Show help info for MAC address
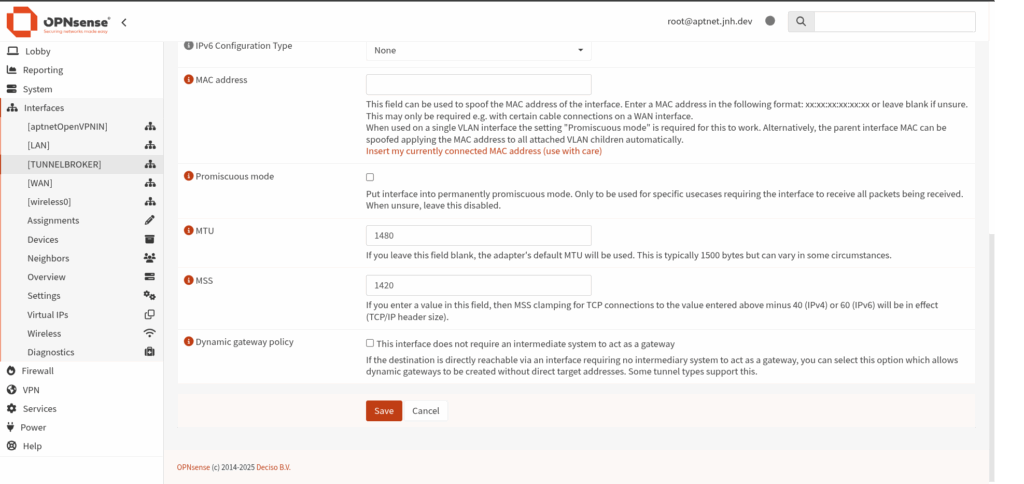Screen dimensions: 1024x484 click(x=189, y=80)
